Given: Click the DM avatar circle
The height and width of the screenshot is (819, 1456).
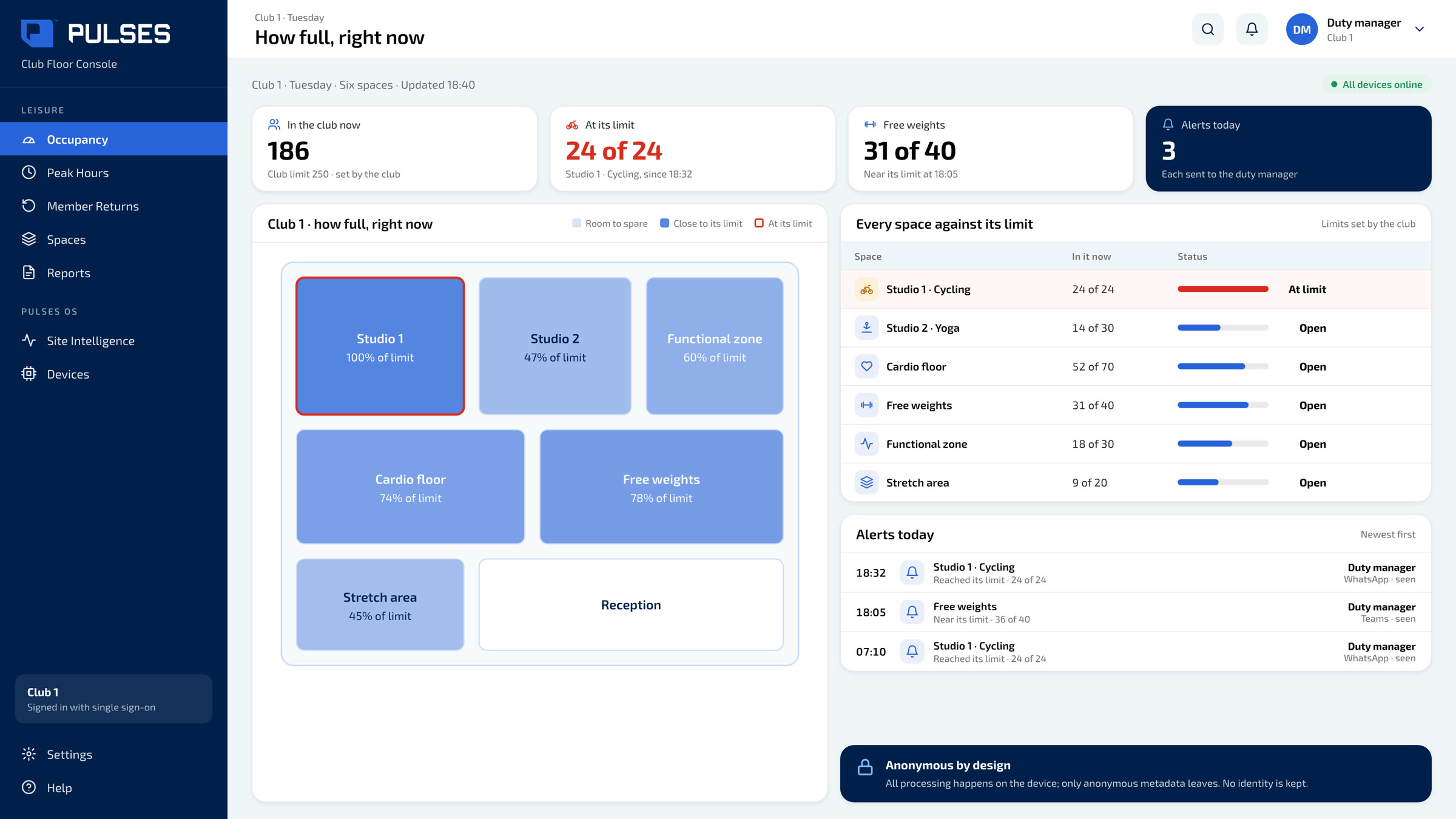Looking at the screenshot, I should click(1301, 29).
